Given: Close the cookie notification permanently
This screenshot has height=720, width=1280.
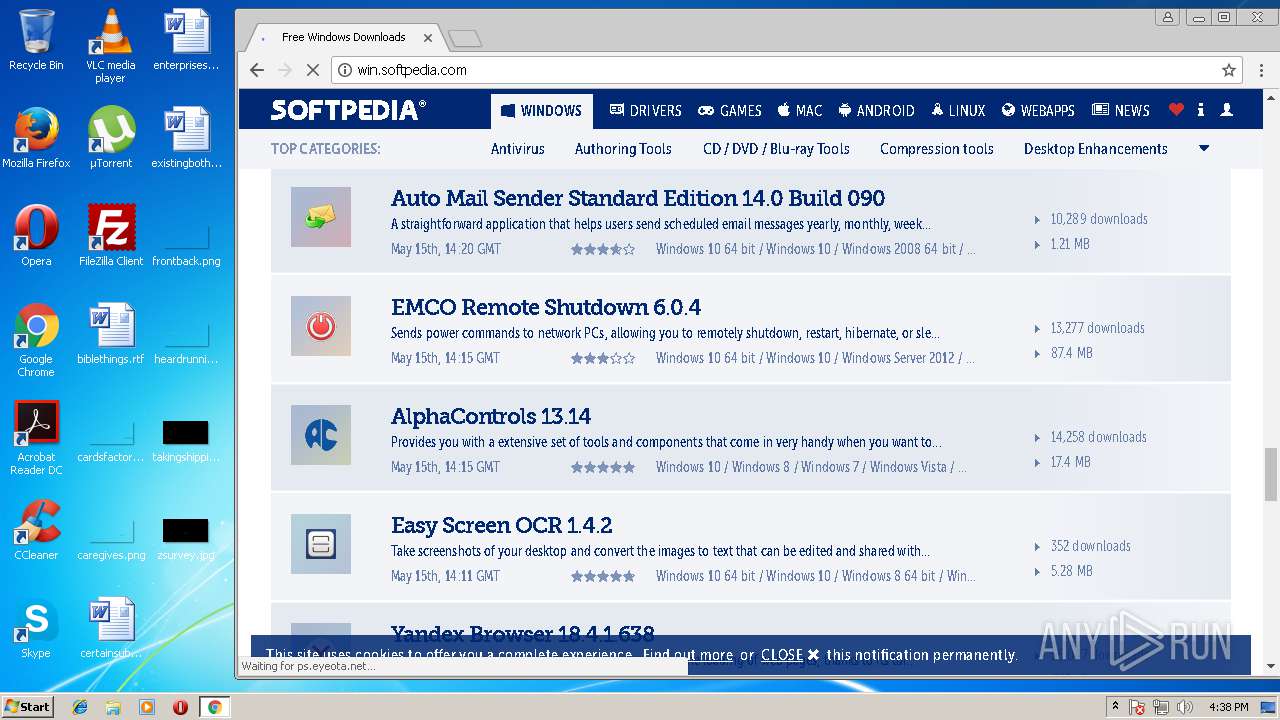Looking at the screenshot, I should [790, 655].
